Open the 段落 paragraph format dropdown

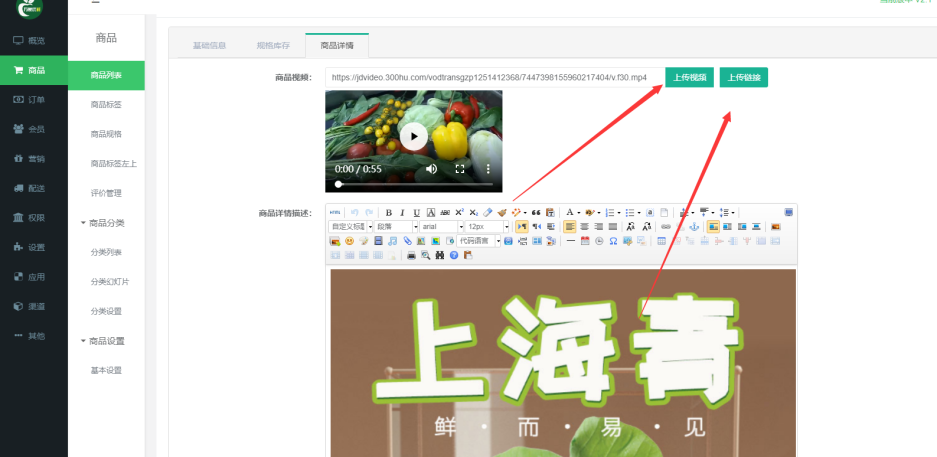[x=396, y=226]
